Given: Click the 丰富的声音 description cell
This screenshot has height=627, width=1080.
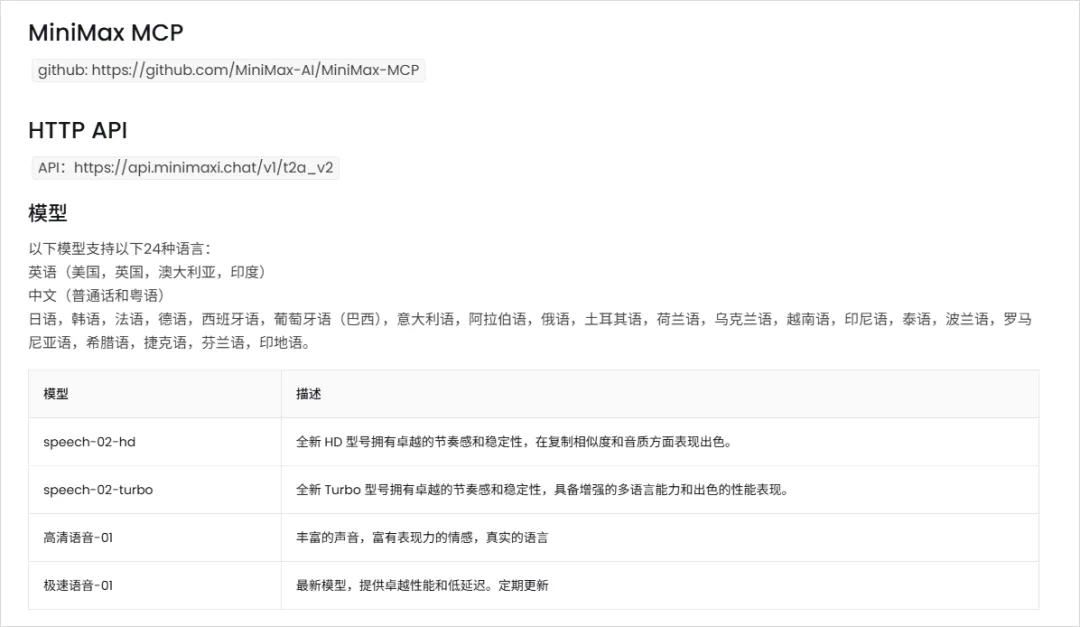Looking at the screenshot, I should tap(420, 537).
